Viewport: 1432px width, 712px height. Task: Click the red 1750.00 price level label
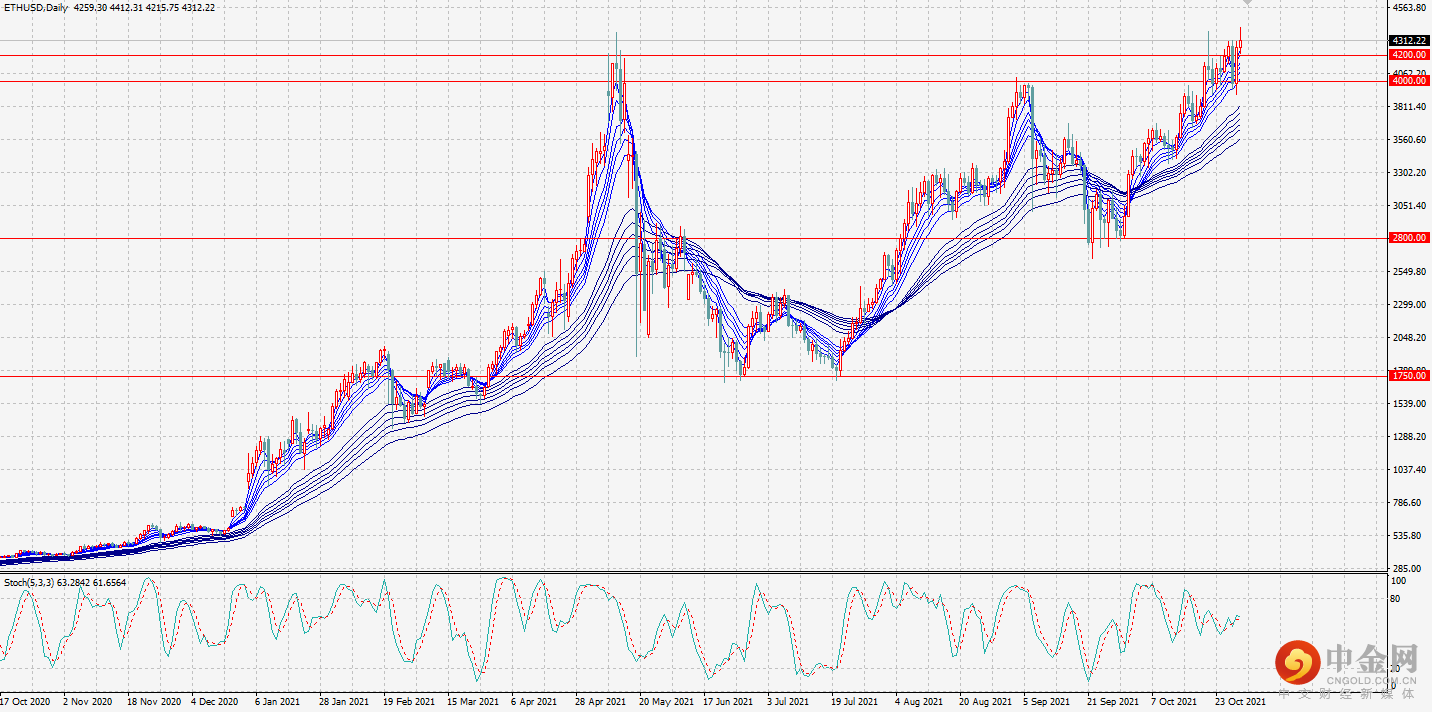[x=1408, y=376]
